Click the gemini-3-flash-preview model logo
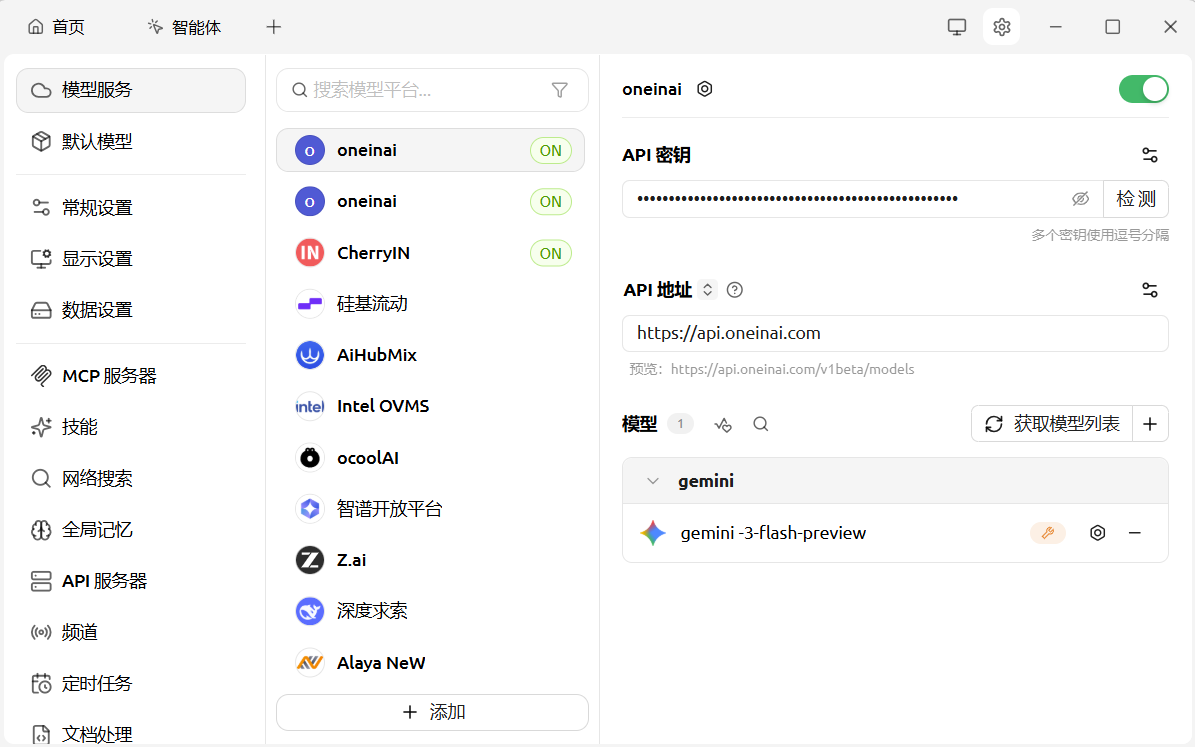This screenshot has height=747, width=1195. (x=653, y=533)
